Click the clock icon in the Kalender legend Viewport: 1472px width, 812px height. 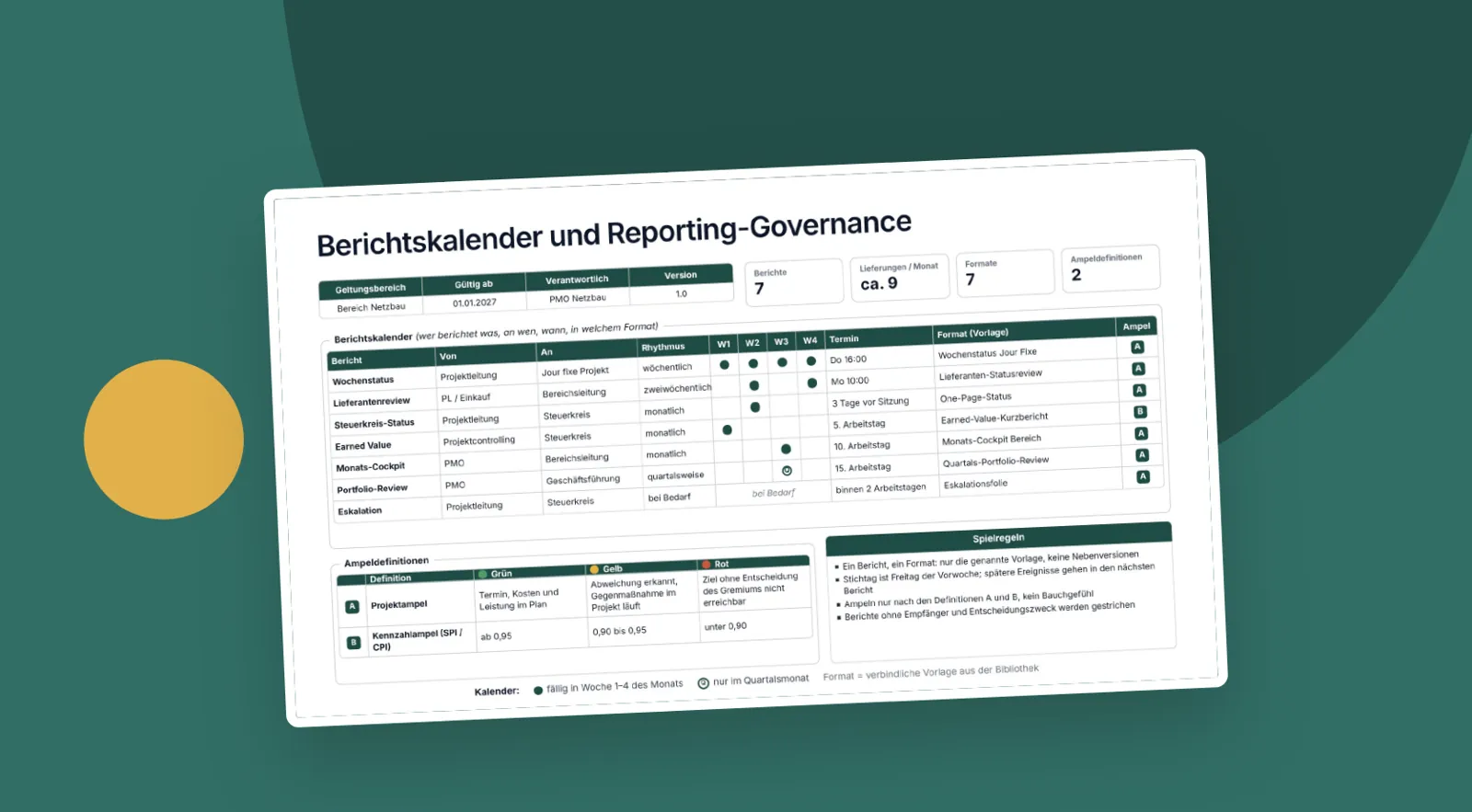[x=703, y=683]
